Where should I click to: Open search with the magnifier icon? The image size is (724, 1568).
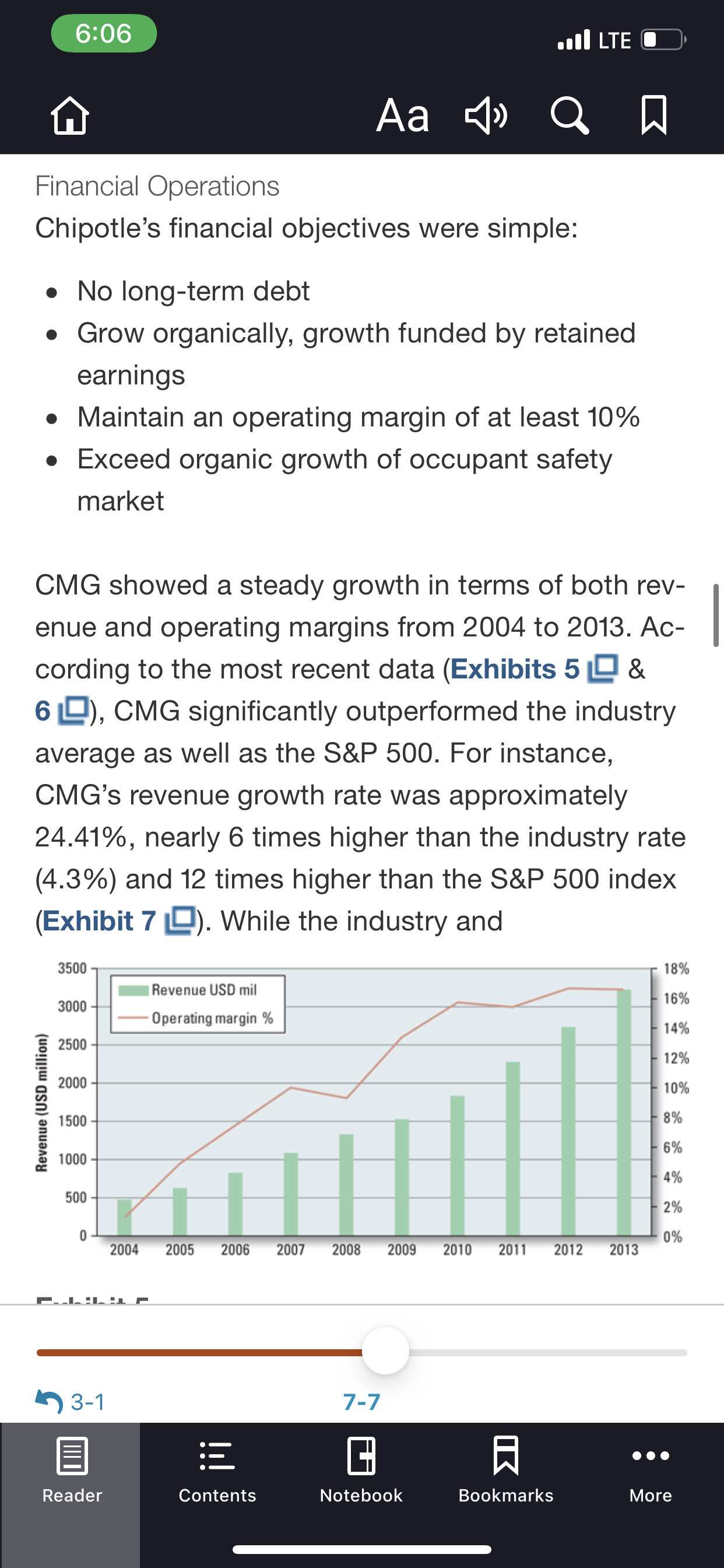[x=570, y=116]
